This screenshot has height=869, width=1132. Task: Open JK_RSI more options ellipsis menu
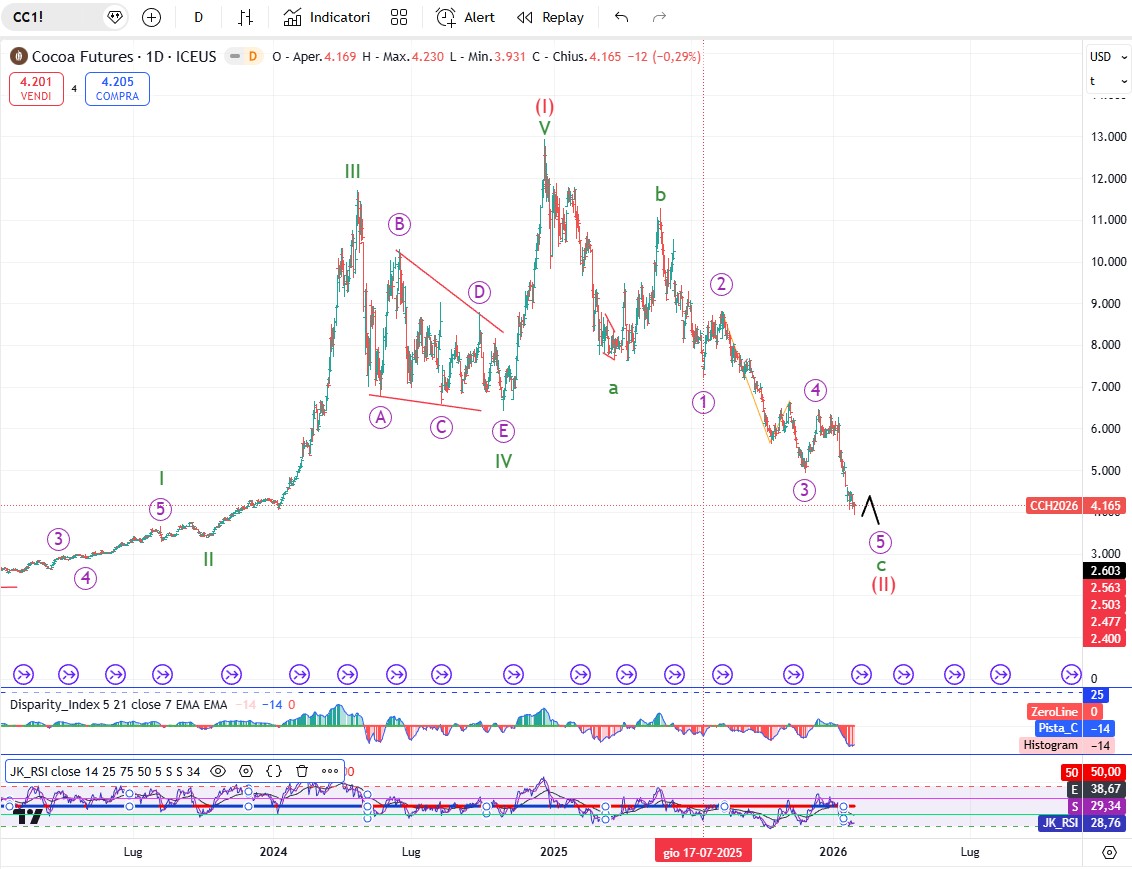click(329, 771)
